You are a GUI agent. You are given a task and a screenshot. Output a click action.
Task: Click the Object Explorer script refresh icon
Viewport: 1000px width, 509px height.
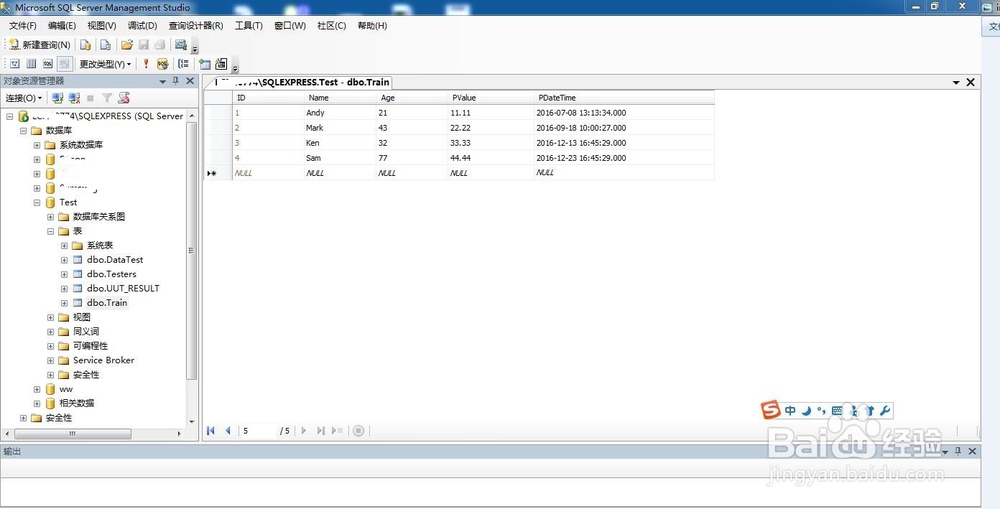[x=124, y=98]
